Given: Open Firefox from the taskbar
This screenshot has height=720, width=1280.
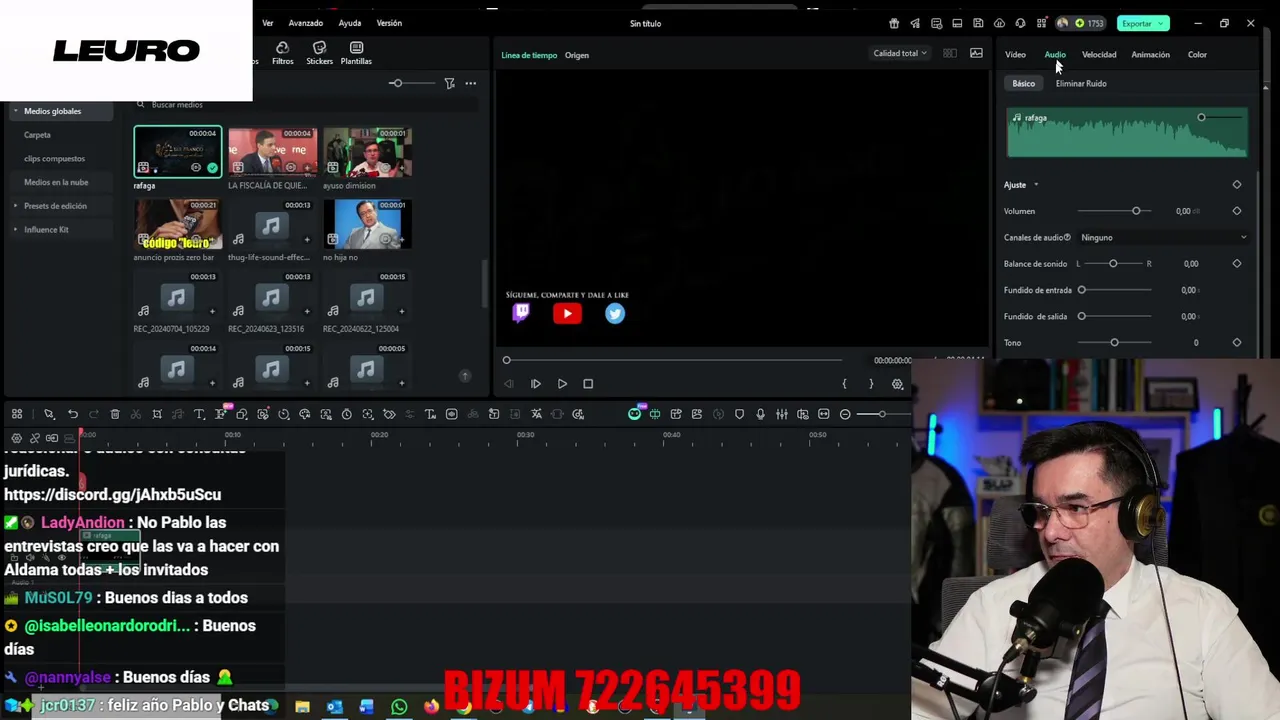Looking at the screenshot, I should 431,707.
